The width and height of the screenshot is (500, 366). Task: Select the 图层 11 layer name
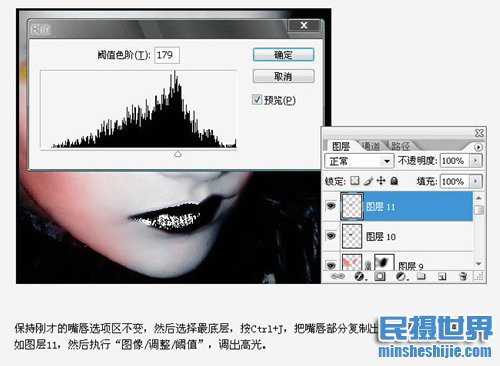380,207
